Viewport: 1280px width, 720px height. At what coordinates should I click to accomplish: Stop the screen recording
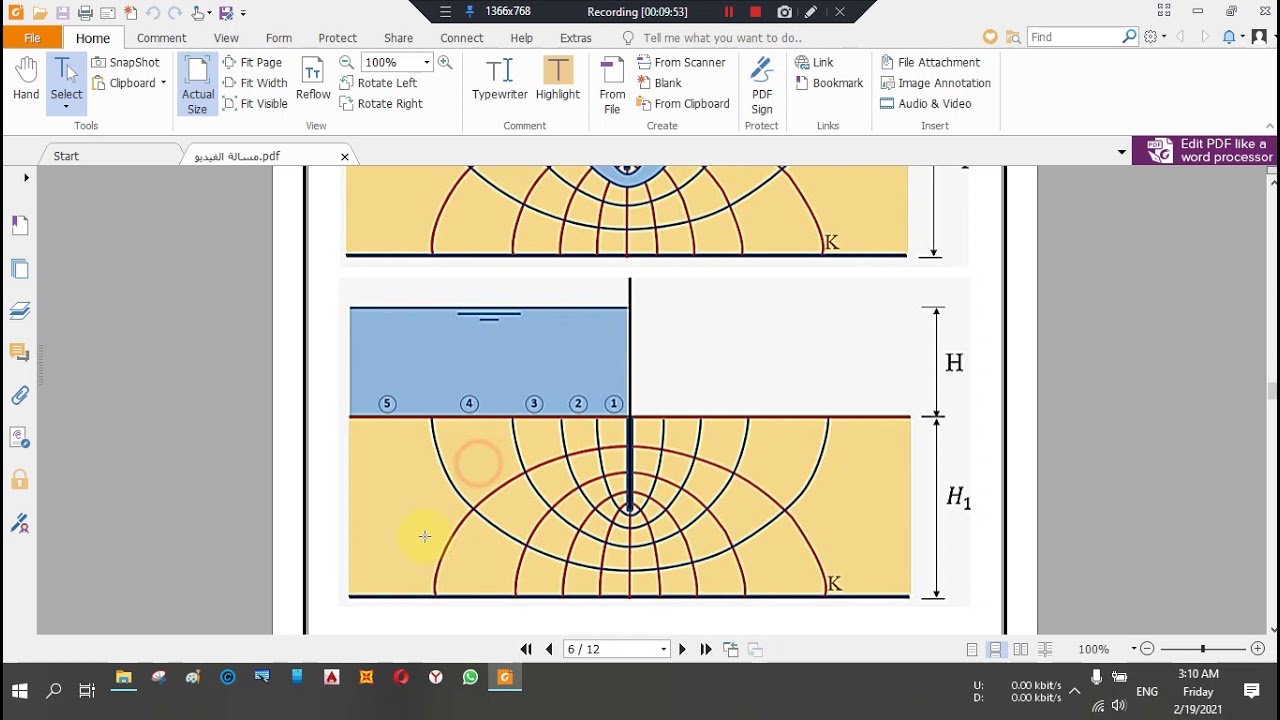tap(755, 12)
